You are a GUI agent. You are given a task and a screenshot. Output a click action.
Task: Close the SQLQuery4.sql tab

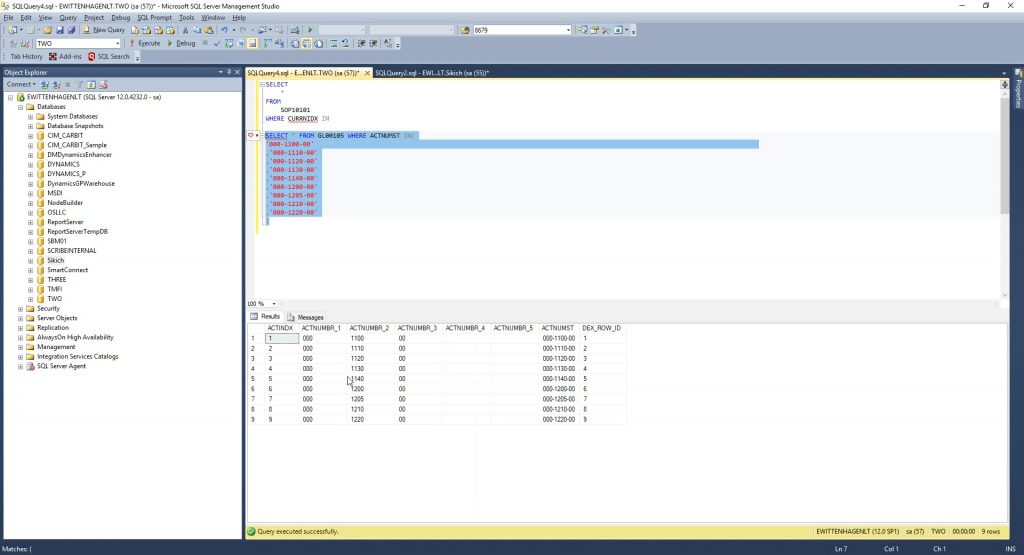(367, 73)
